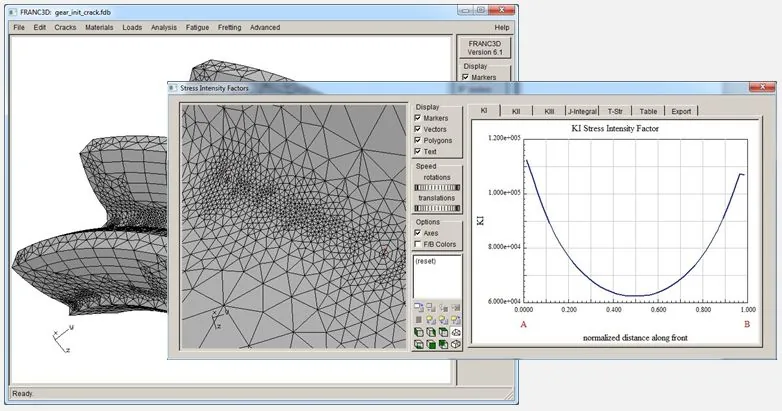Click the first light bulb icon
The height and width of the screenshot is (411, 782).
coord(431,319)
